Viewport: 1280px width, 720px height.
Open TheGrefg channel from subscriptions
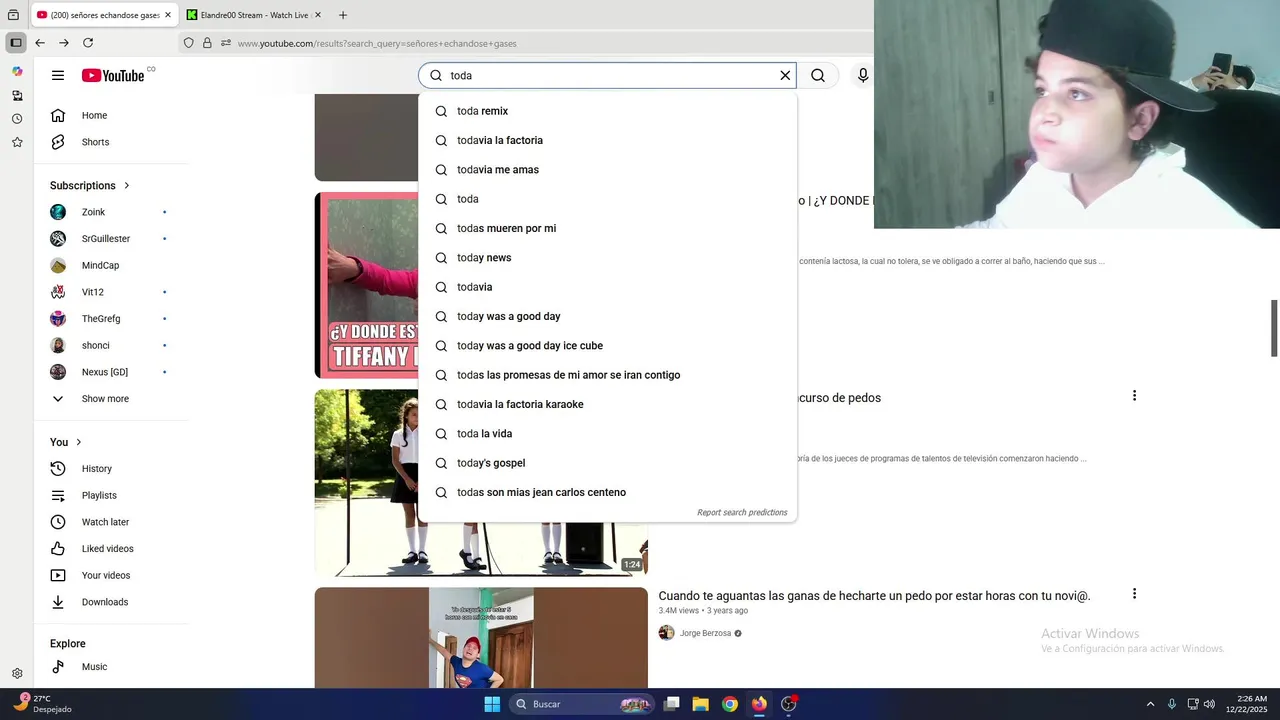click(x=111, y=319)
